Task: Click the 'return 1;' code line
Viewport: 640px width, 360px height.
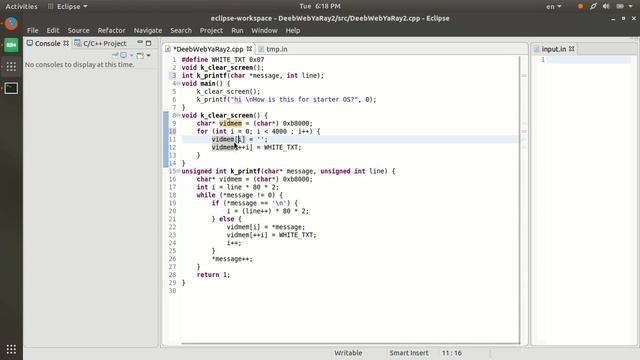Action: point(213,275)
